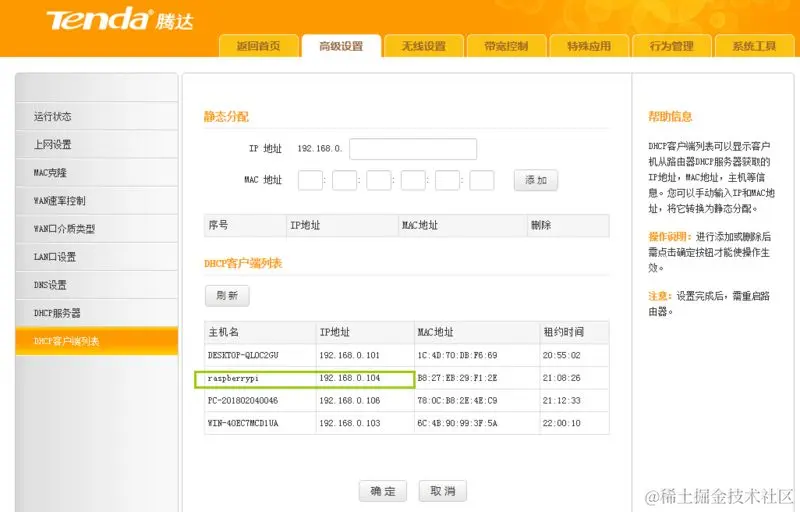Open the 行为管理 tab
Screen dimensions: 800x512
[x=672, y=46]
